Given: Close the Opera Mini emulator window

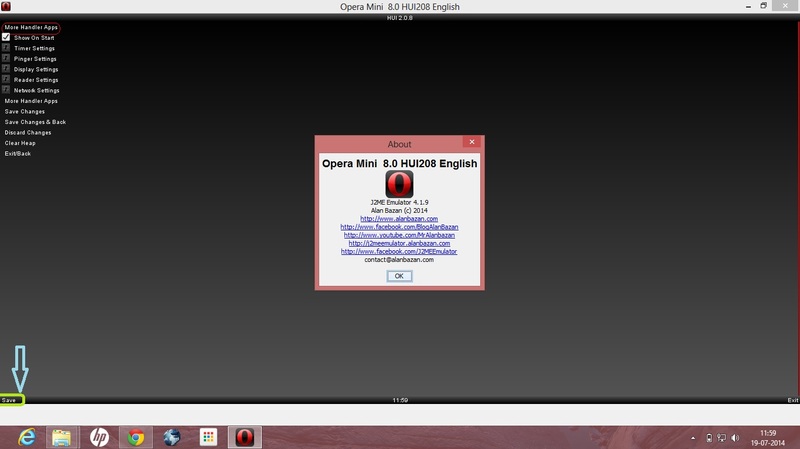Looking at the screenshot, I should tap(786, 6).
